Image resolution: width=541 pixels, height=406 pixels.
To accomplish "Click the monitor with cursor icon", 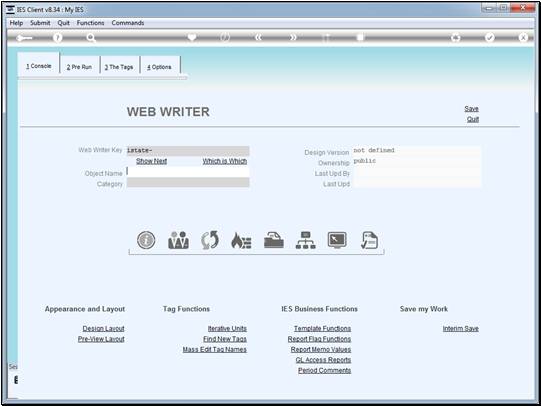I will 337,240.
